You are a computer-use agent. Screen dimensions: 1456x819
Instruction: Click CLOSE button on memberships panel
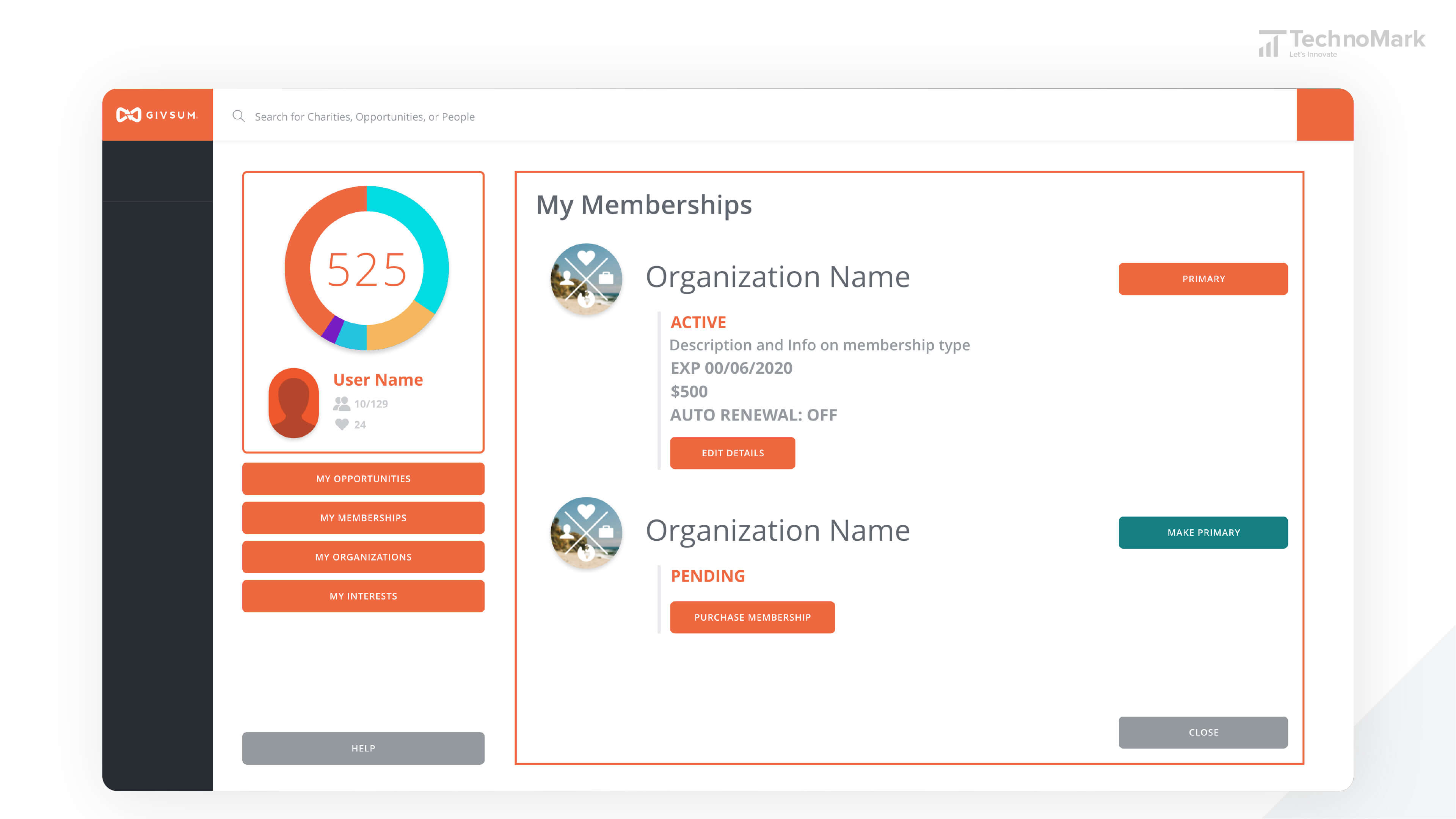coord(1203,731)
